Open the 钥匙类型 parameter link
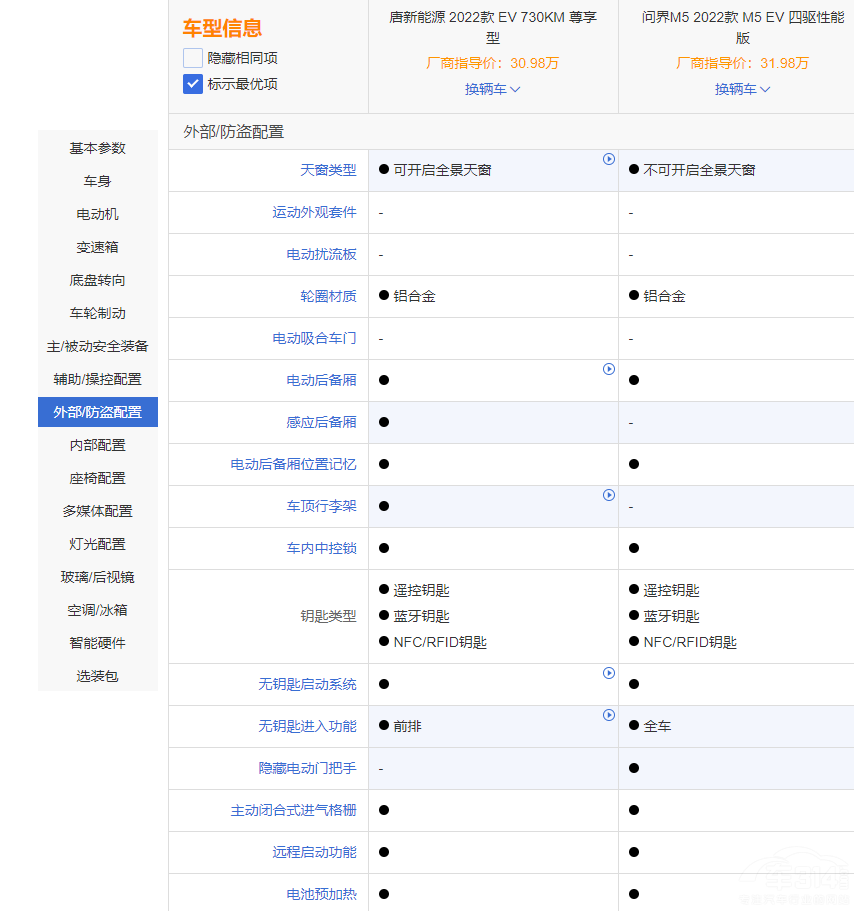Screen dimensions: 854x911 point(328,616)
